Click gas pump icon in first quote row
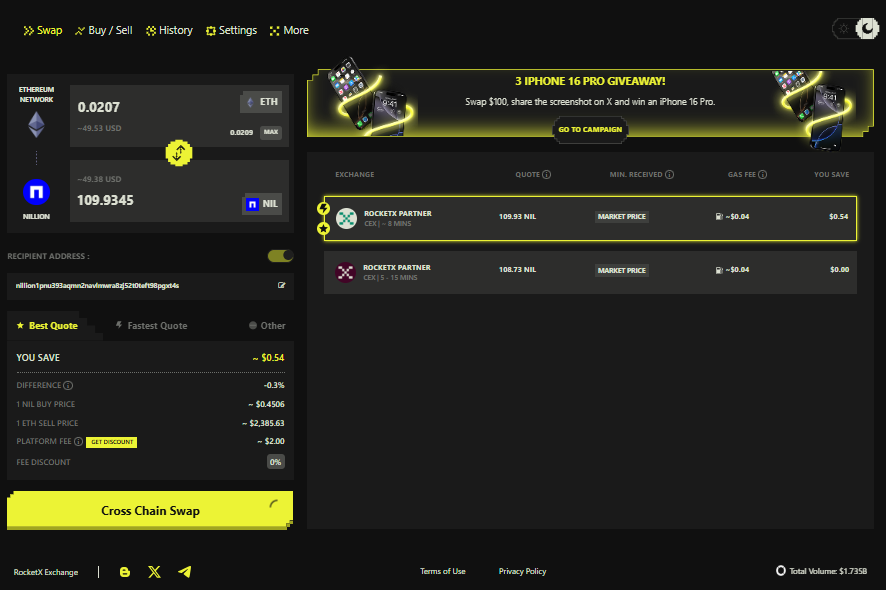The width and height of the screenshot is (886, 590). (x=719, y=216)
